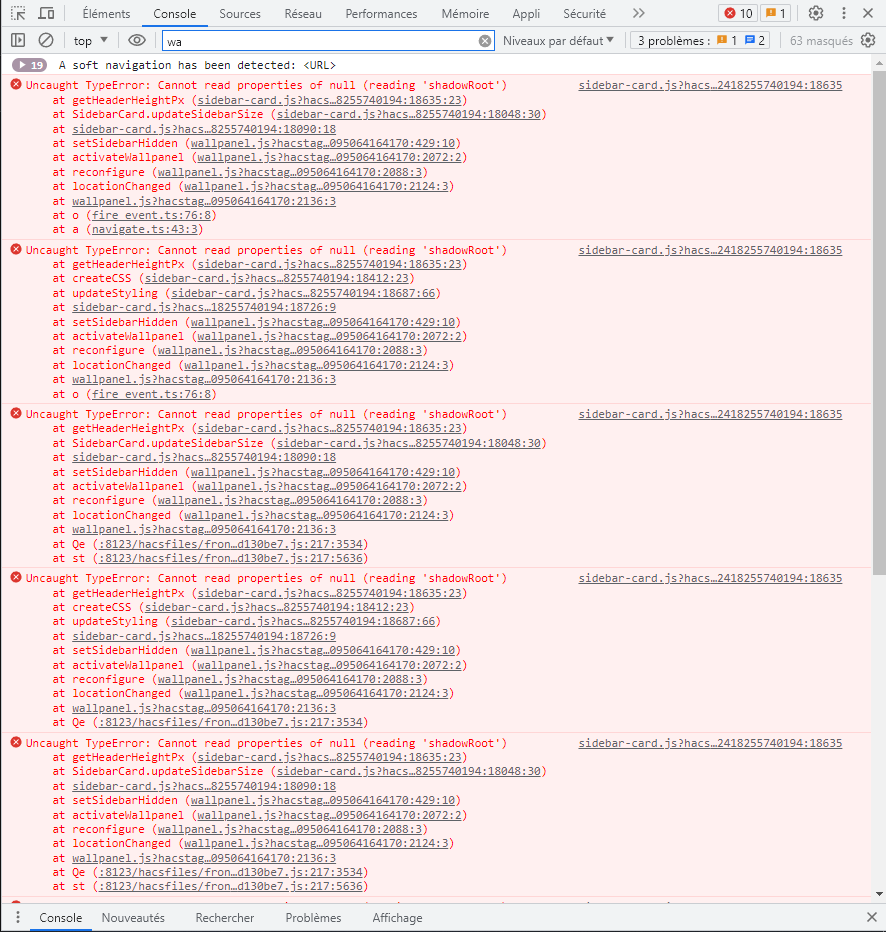Open the 'top' frame context dropdown

[x=89, y=40]
